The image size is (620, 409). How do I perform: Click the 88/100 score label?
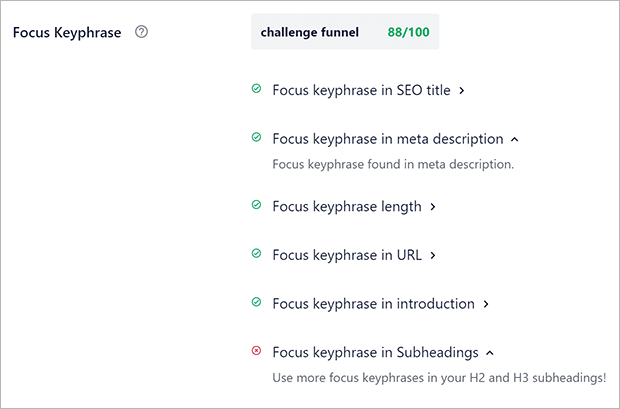408,32
